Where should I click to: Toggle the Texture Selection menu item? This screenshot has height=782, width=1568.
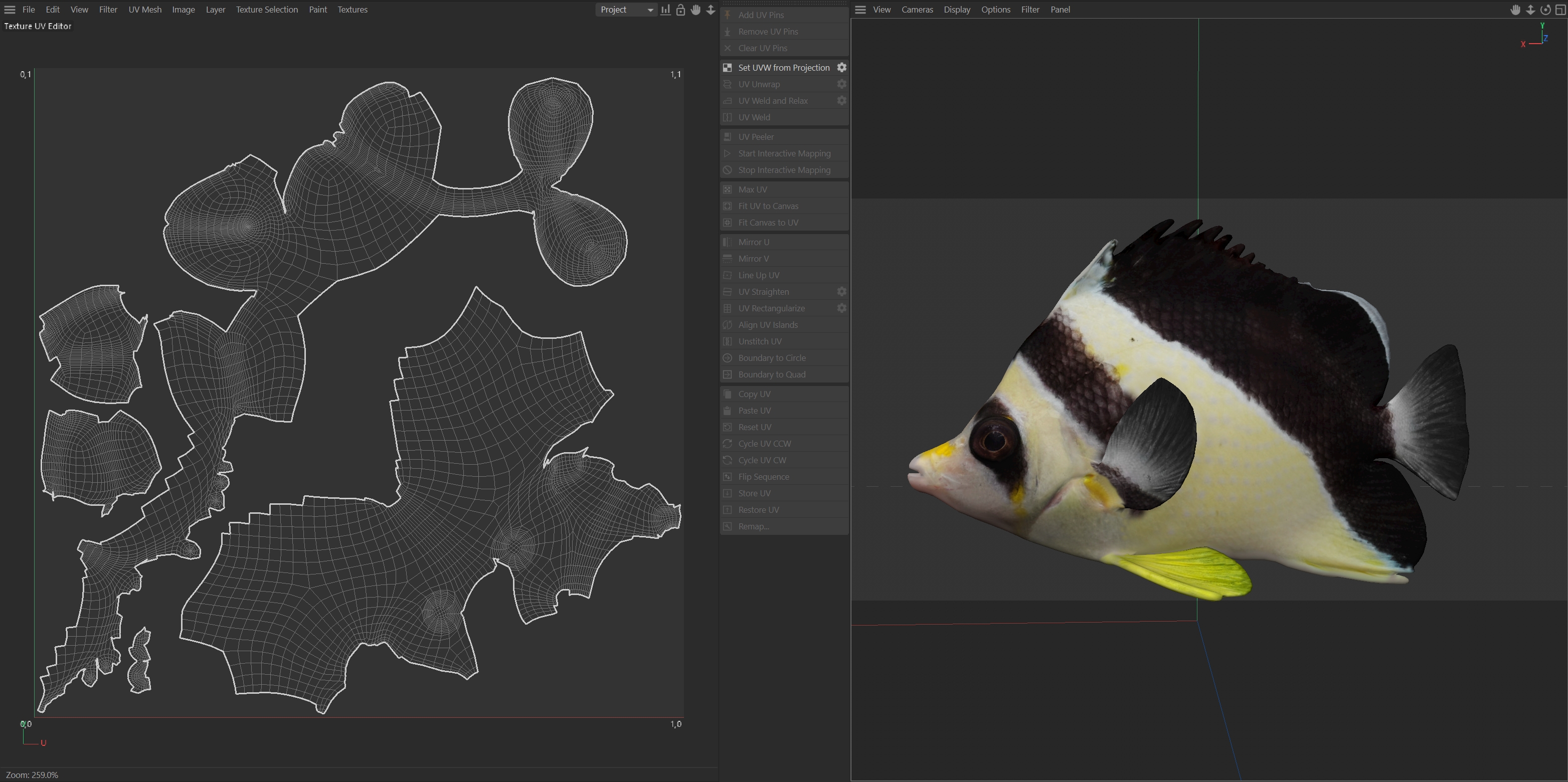(267, 10)
